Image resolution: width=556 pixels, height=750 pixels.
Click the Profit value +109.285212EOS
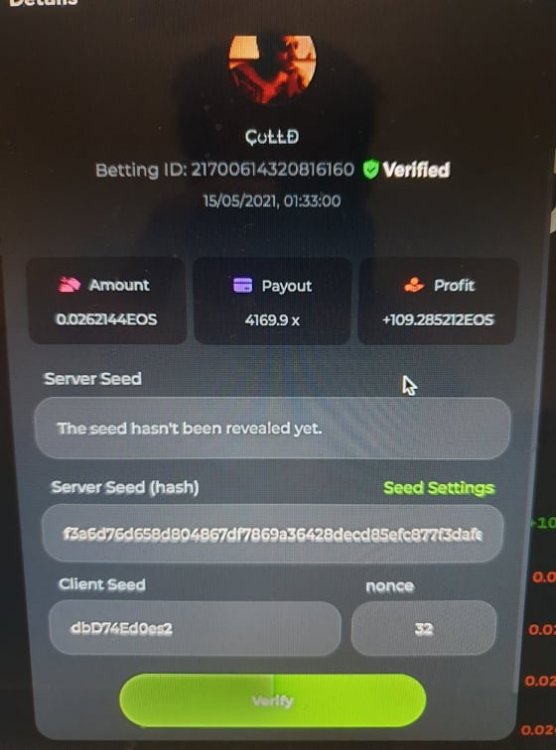pyautogui.click(x=438, y=320)
